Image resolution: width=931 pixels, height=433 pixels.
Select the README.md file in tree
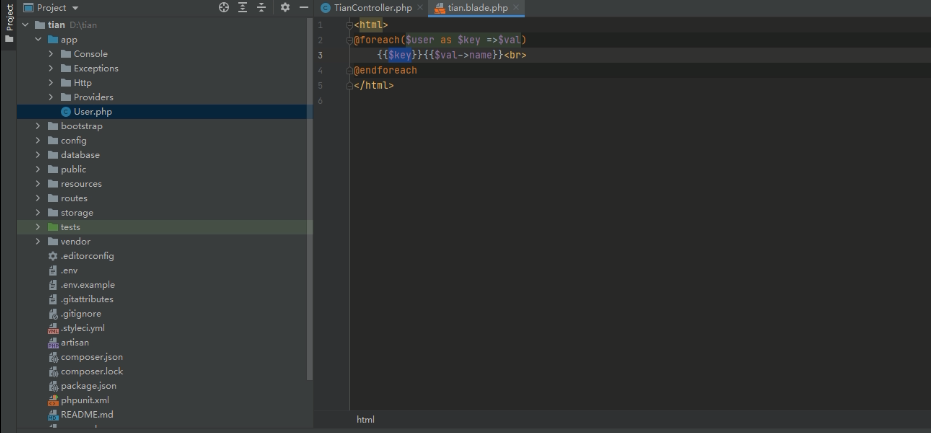[x=86, y=414]
